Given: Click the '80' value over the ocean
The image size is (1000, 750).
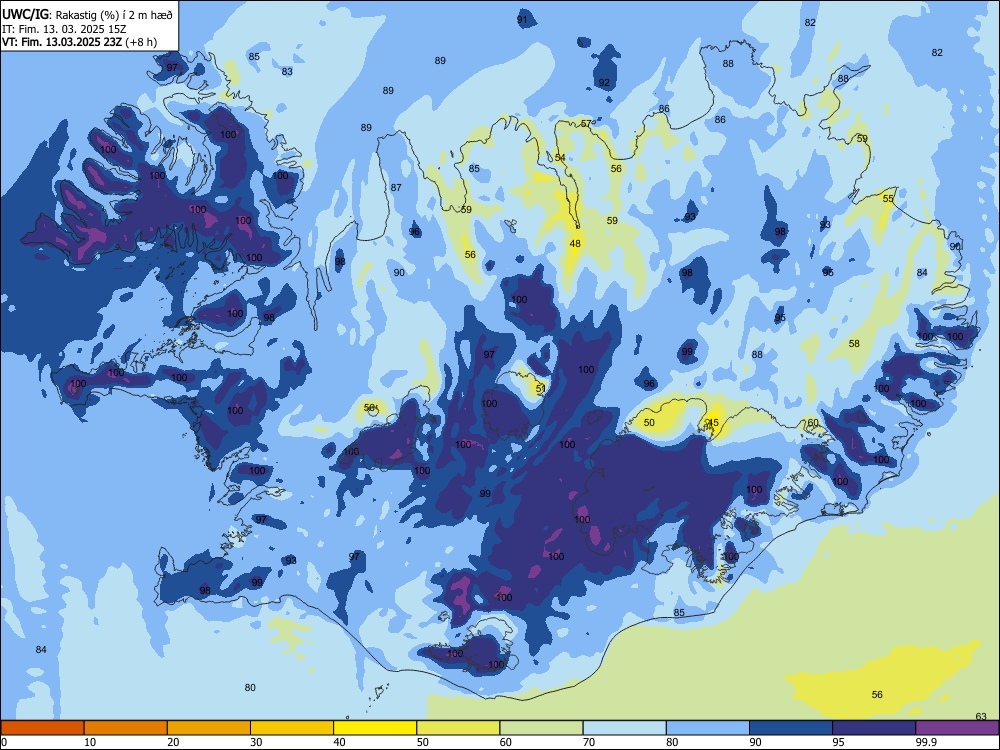Looking at the screenshot, I should click(250, 688).
